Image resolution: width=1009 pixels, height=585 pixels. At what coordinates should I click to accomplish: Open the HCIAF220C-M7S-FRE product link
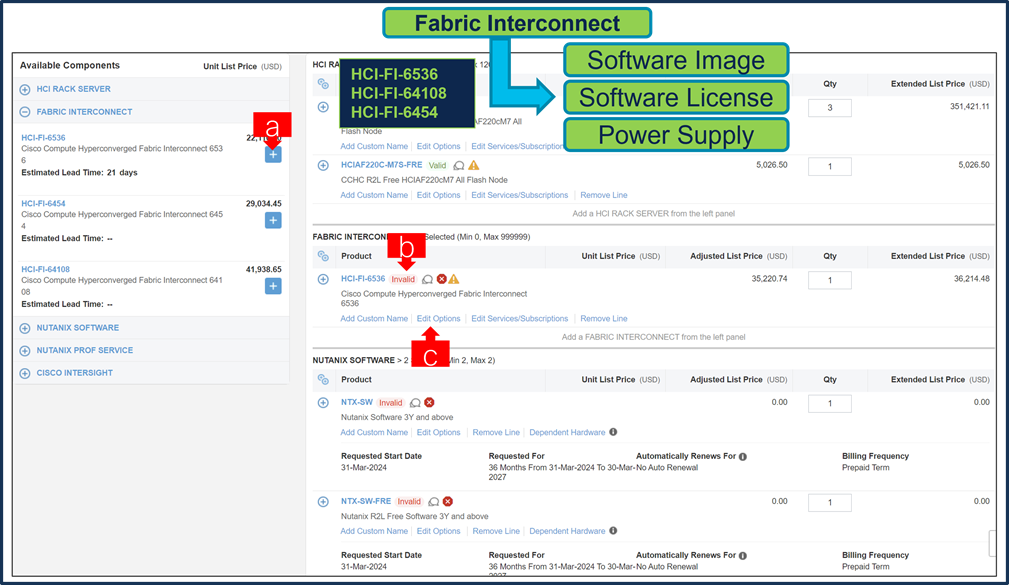[382, 165]
